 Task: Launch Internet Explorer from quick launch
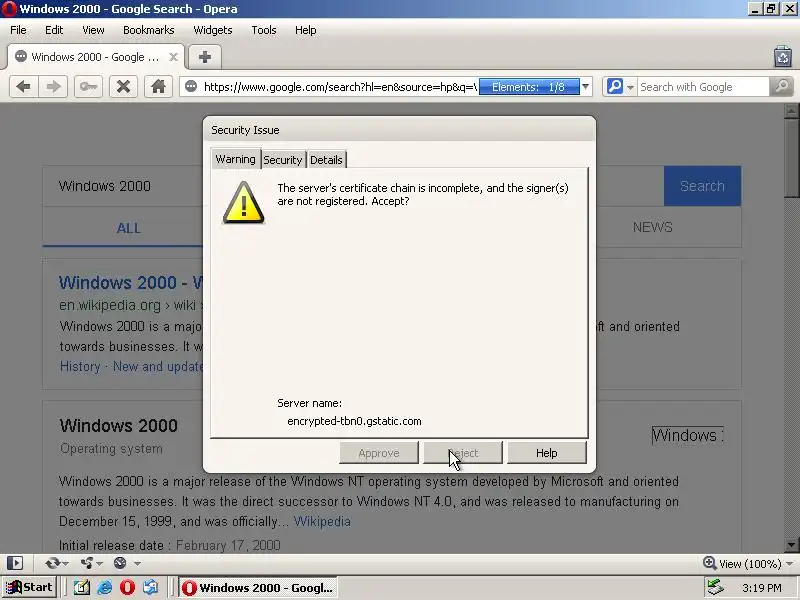point(105,588)
